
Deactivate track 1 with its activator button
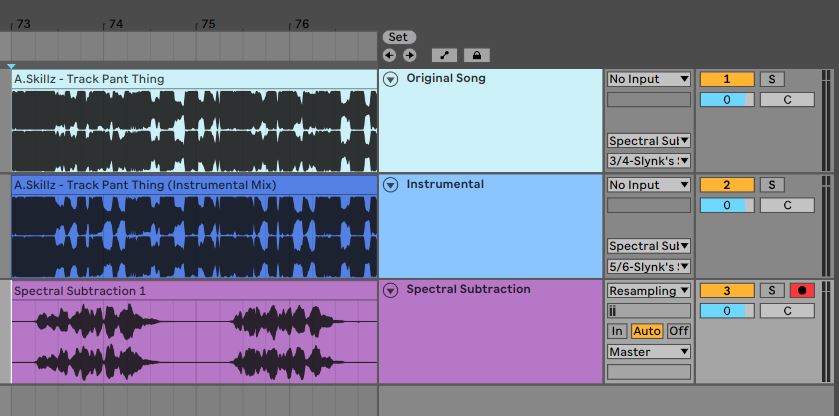pyautogui.click(x=726, y=79)
